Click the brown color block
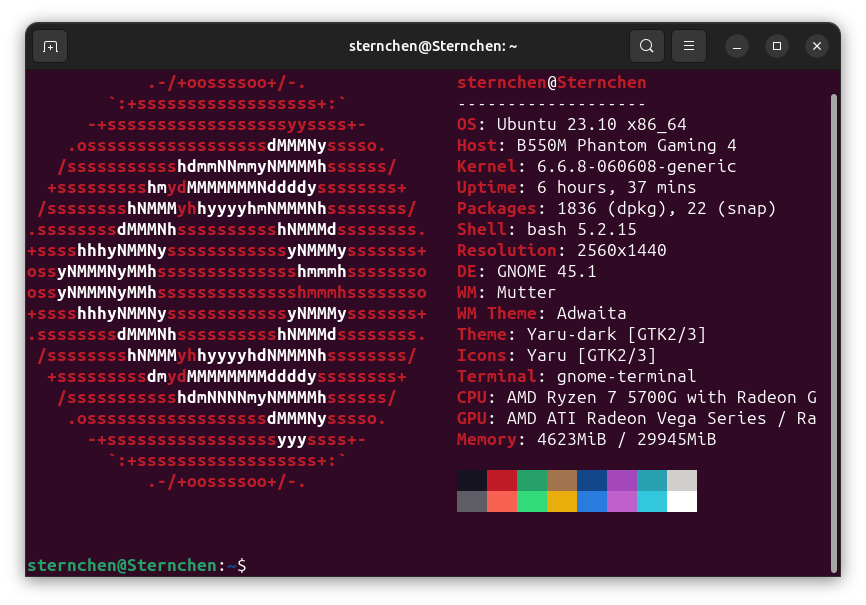 click(562, 481)
